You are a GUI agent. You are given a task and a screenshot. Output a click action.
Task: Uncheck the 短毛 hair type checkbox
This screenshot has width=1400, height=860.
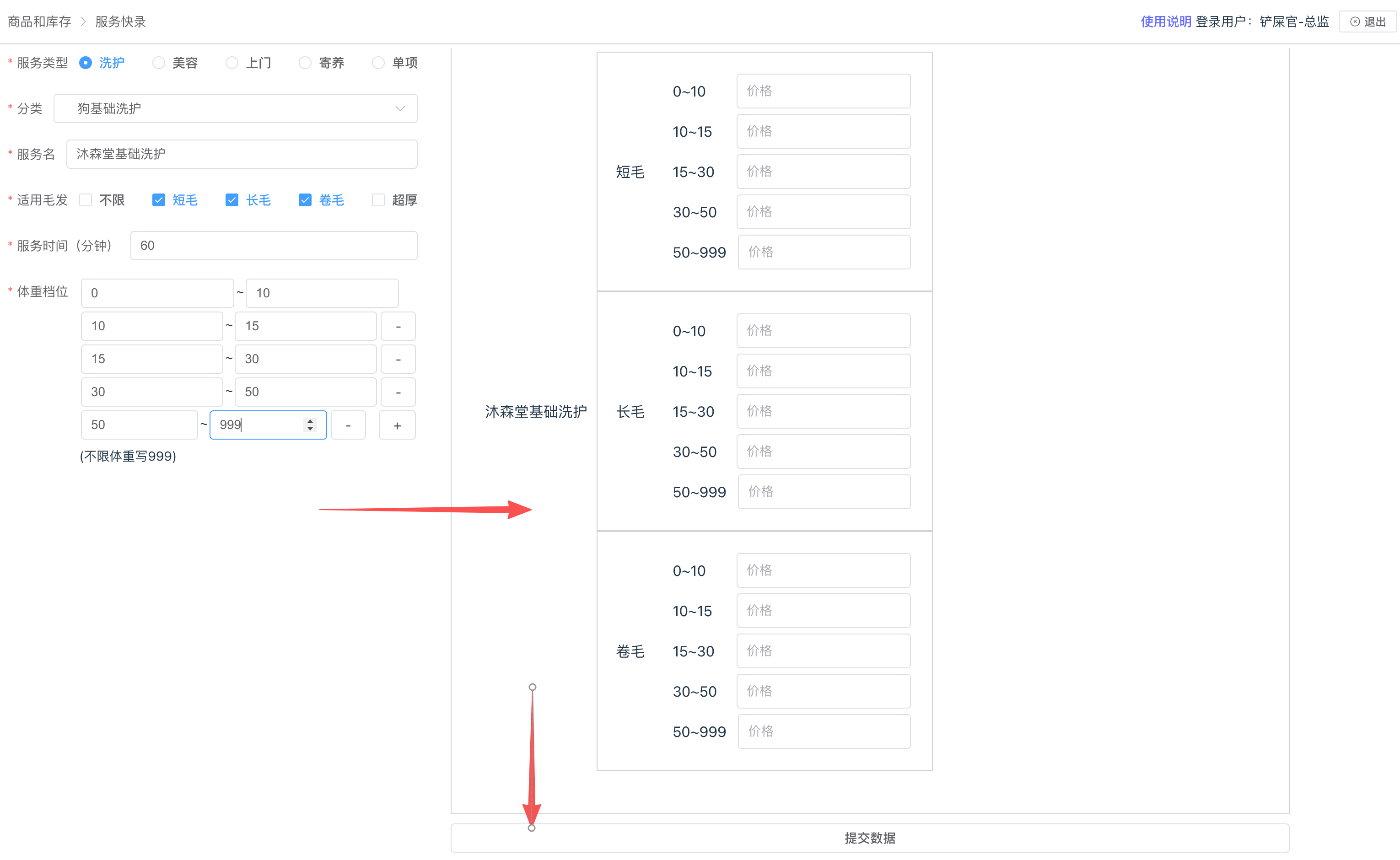pyautogui.click(x=159, y=199)
